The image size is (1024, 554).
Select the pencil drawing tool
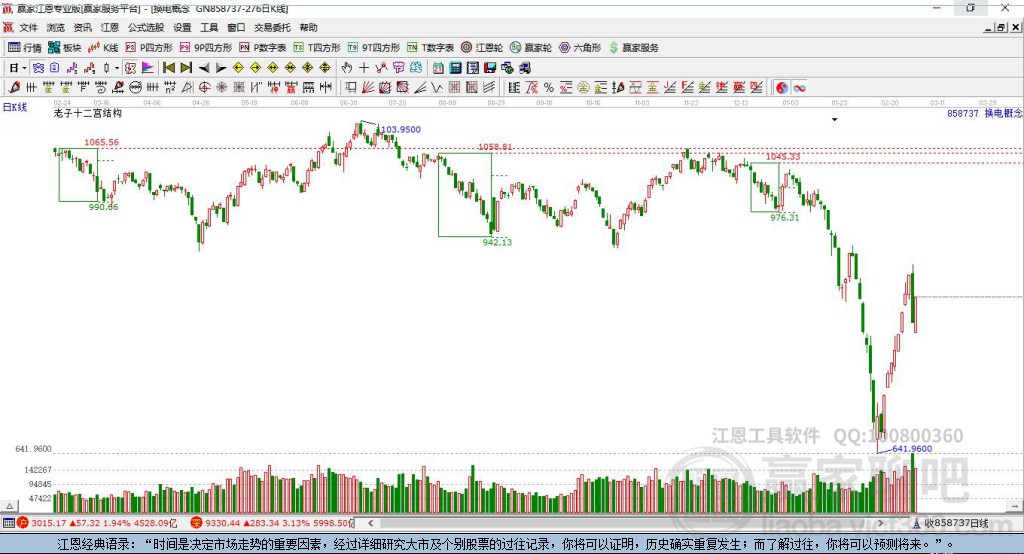(14, 88)
